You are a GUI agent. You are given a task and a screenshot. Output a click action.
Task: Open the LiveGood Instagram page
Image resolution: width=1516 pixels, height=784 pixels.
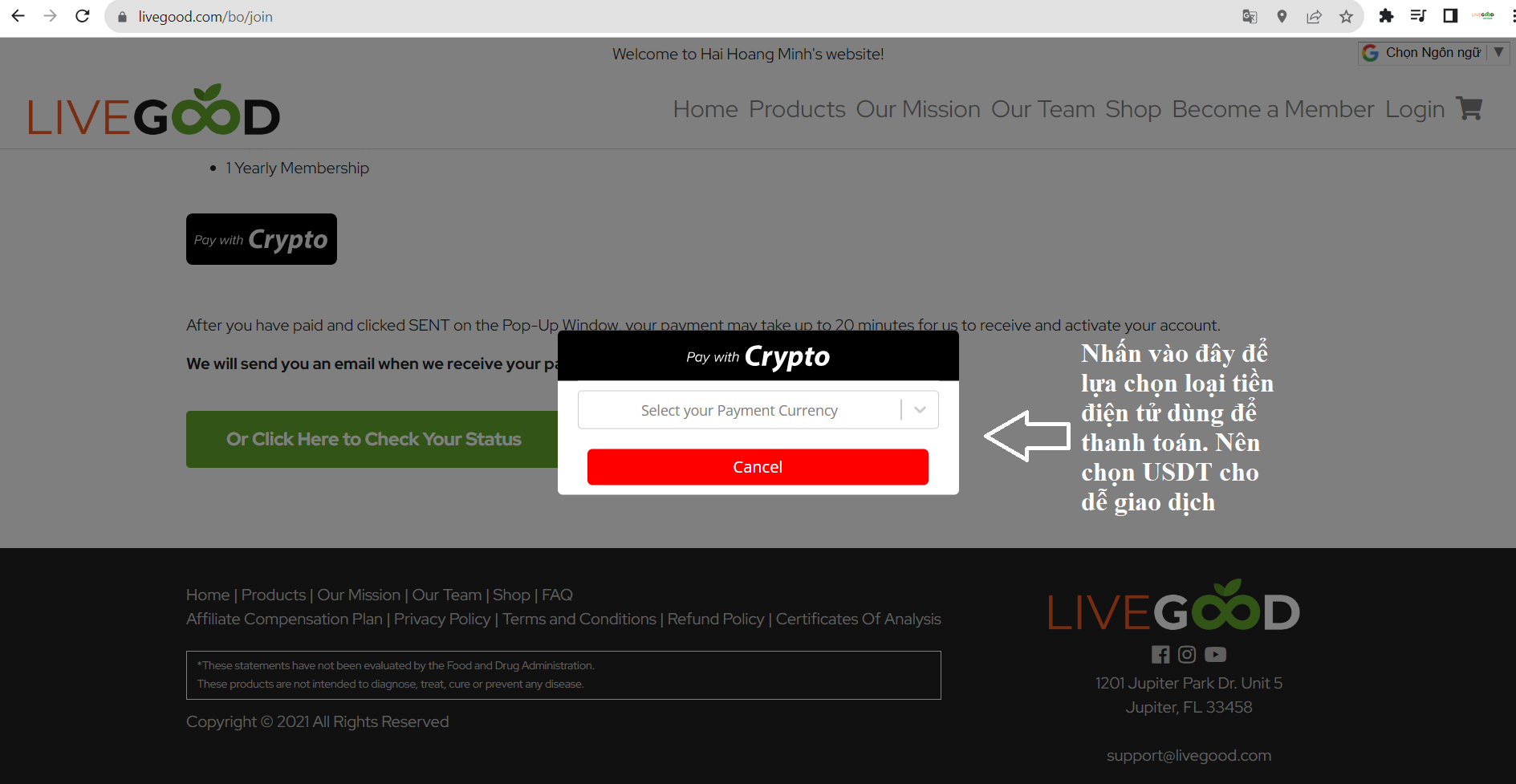tap(1187, 655)
